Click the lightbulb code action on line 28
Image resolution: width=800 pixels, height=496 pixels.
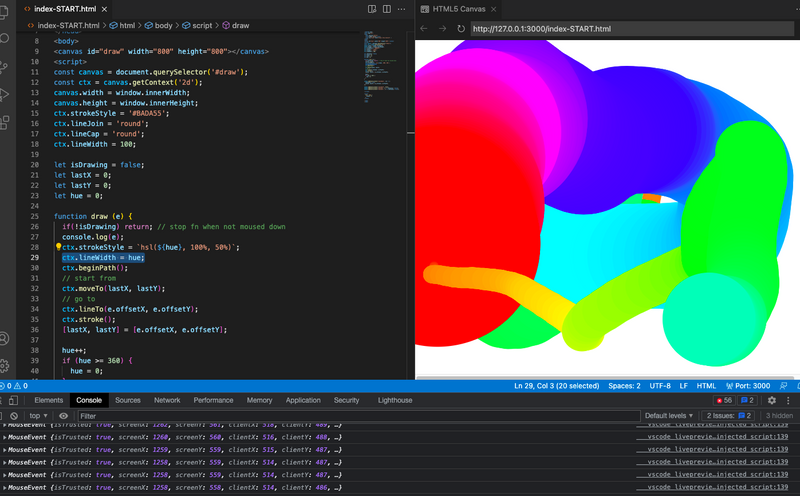(58, 246)
